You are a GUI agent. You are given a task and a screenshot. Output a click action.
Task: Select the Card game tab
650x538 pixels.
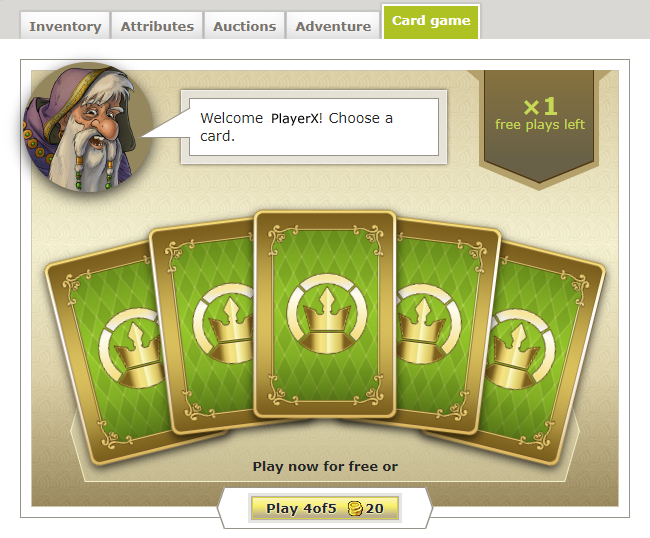tap(431, 21)
